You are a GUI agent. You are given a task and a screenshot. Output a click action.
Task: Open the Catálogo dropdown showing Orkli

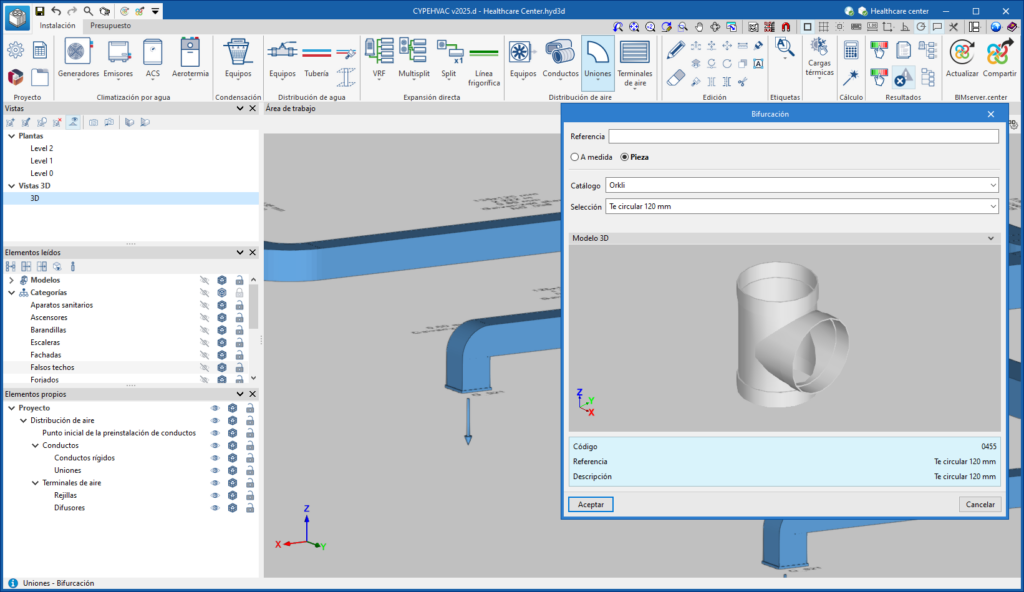tap(802, 185)
